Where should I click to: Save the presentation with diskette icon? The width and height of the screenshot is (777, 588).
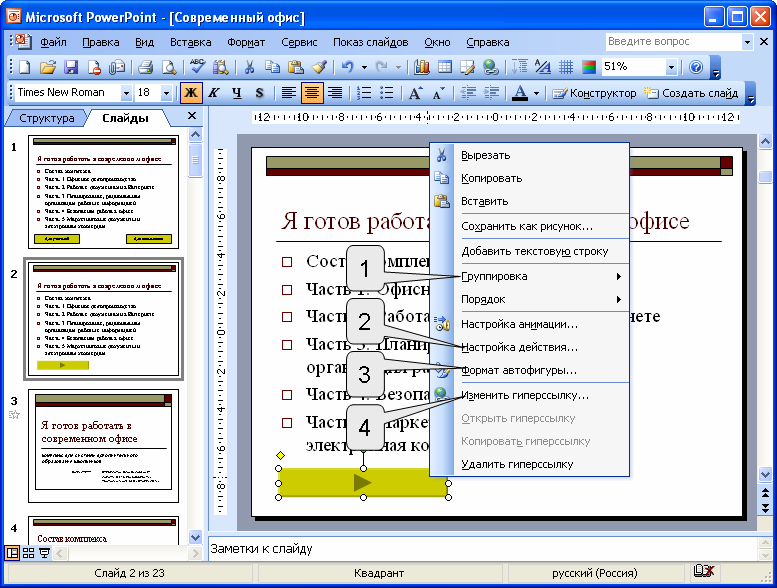[71, 67]
